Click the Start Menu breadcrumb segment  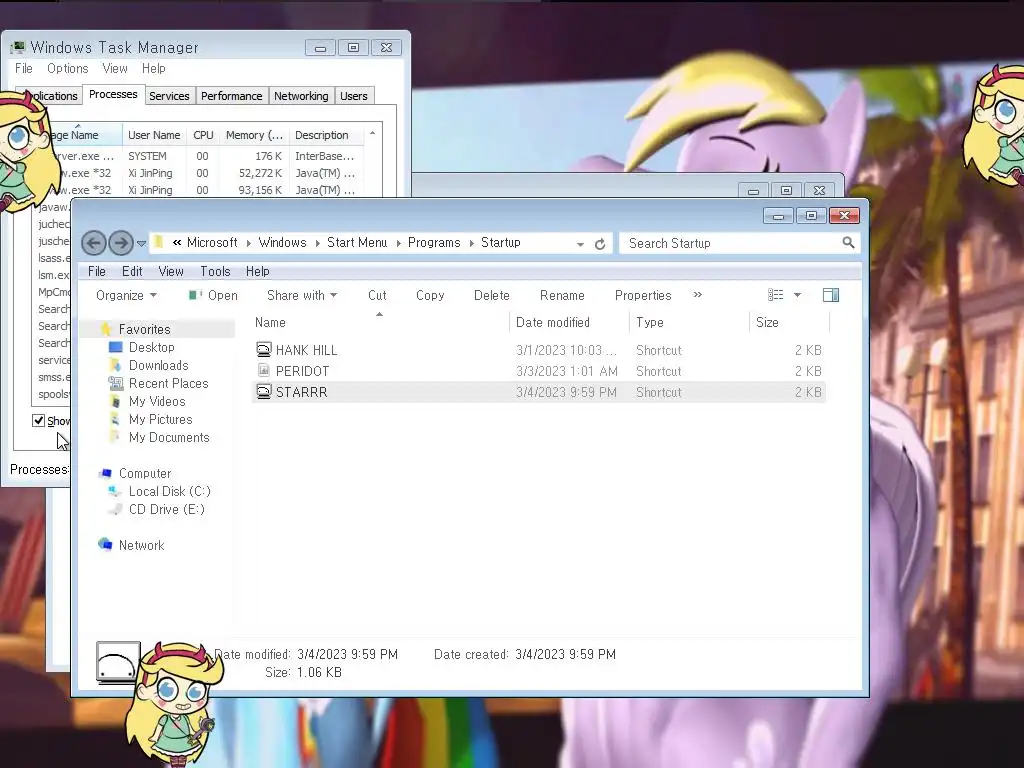(x=357, y=242)
